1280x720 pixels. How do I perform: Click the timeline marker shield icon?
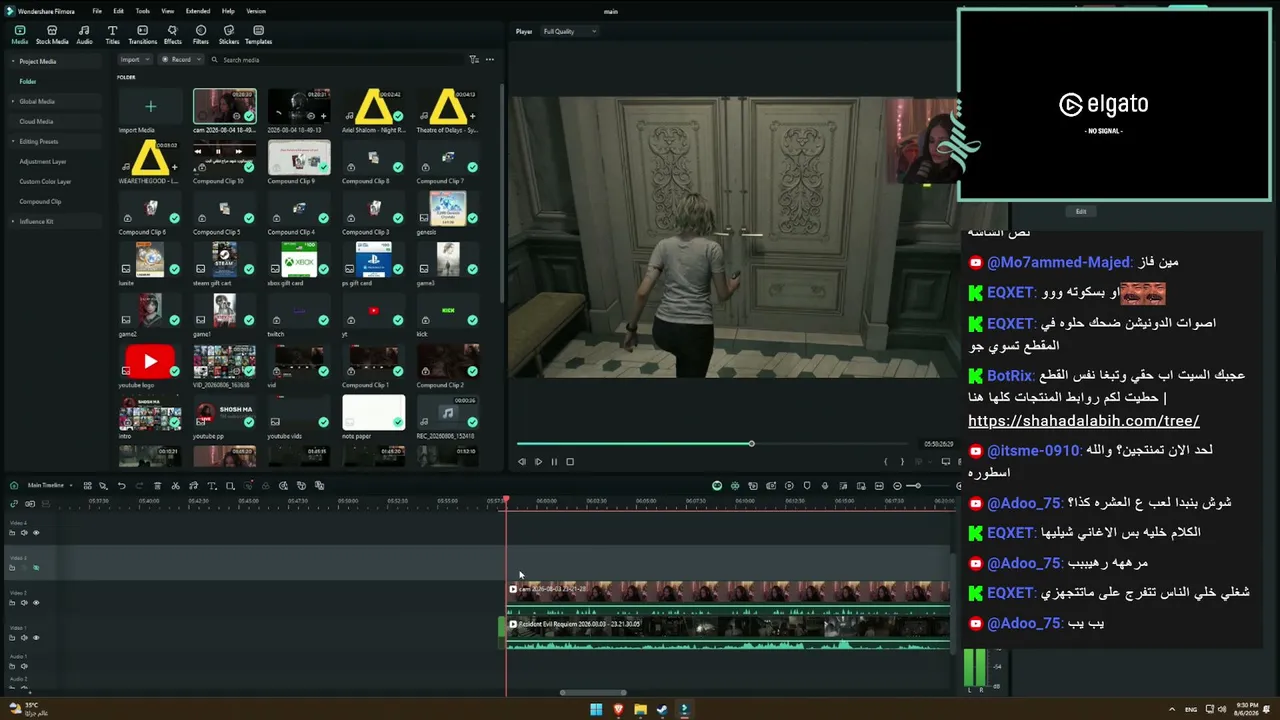click(807, 486)
